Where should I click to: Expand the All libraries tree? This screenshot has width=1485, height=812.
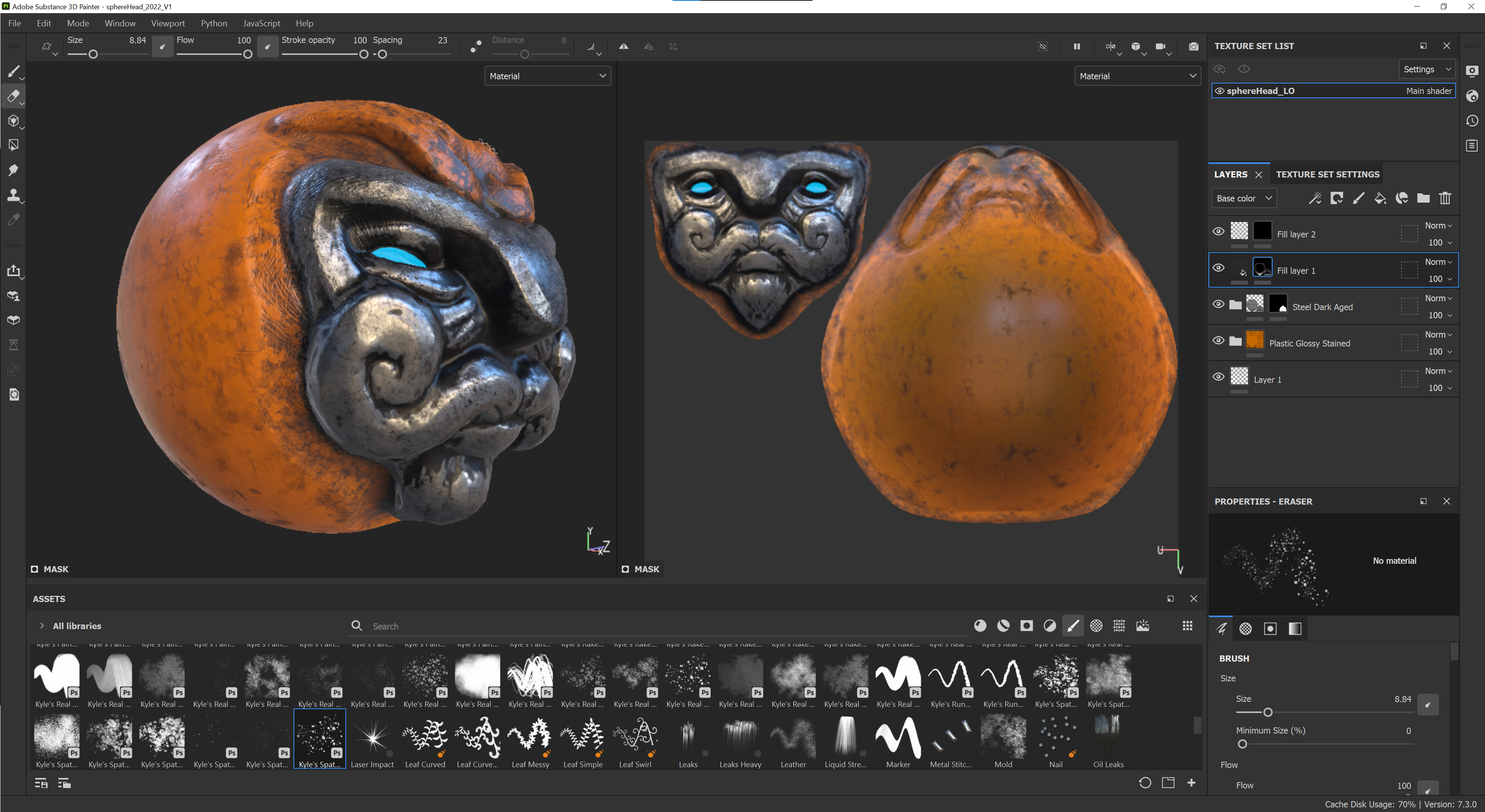[42, 626]
